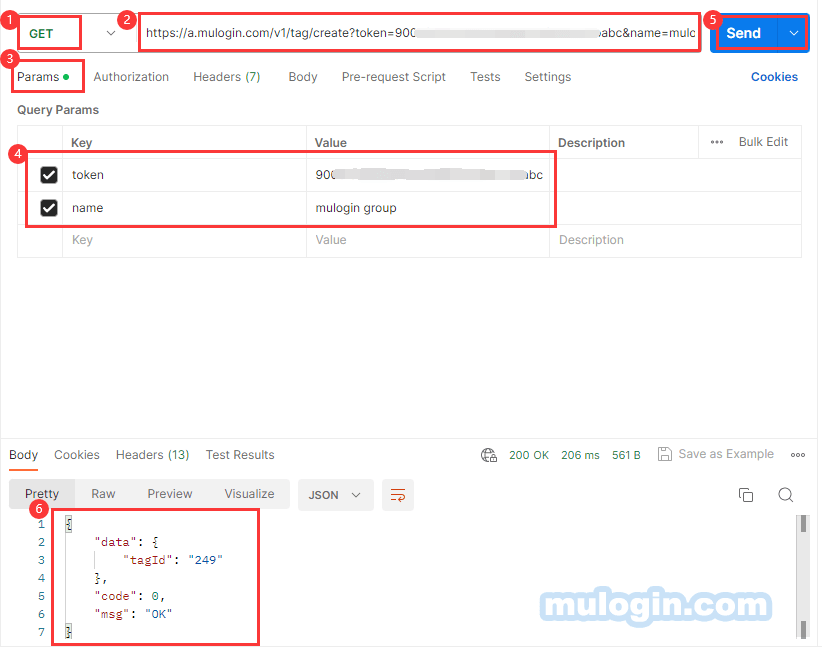The image size is (822, 649).
Task: Open the Pre-request Script tab
Action: pos(393,77)
